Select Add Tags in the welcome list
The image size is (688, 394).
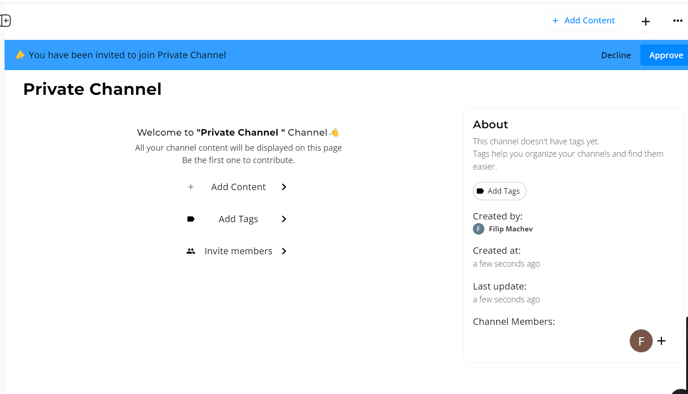point(238,219)
